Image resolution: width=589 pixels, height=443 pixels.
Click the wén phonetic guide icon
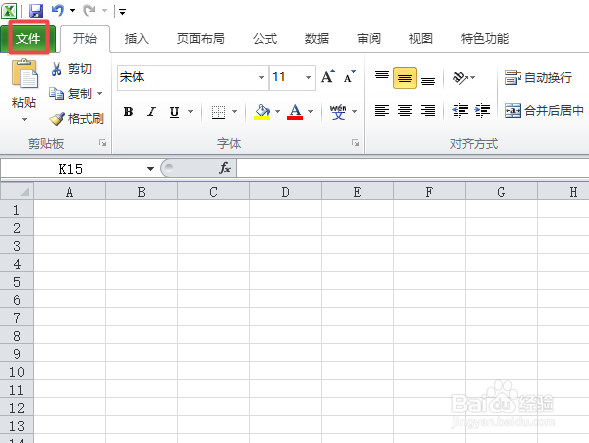338,112
